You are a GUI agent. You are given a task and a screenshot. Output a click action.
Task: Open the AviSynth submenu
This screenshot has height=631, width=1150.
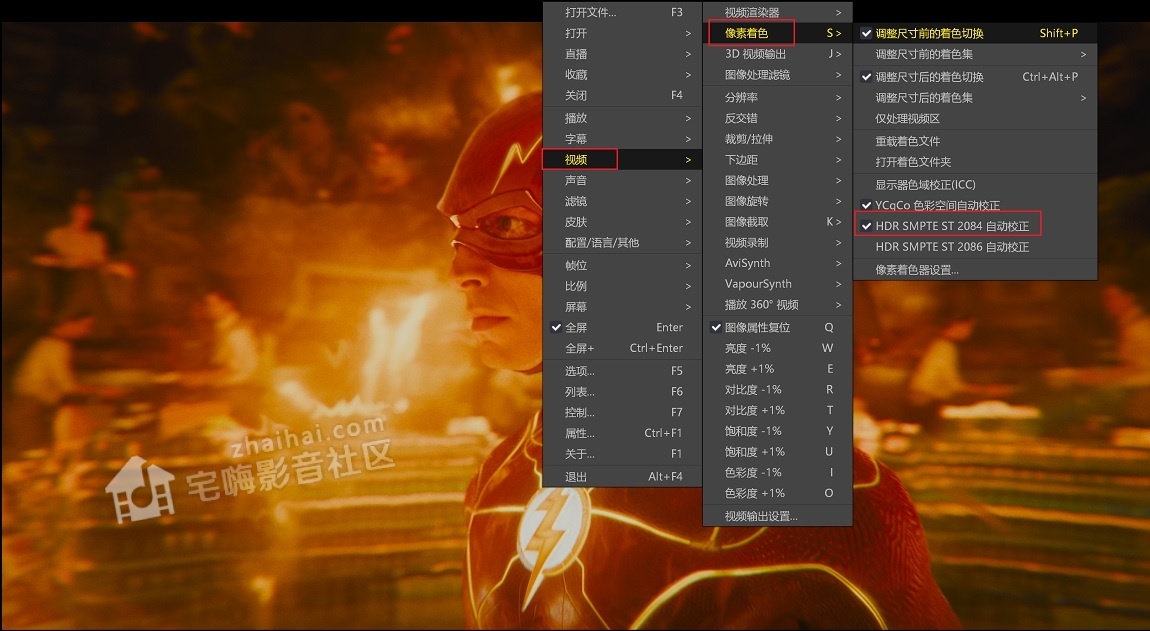click(777, 263)
